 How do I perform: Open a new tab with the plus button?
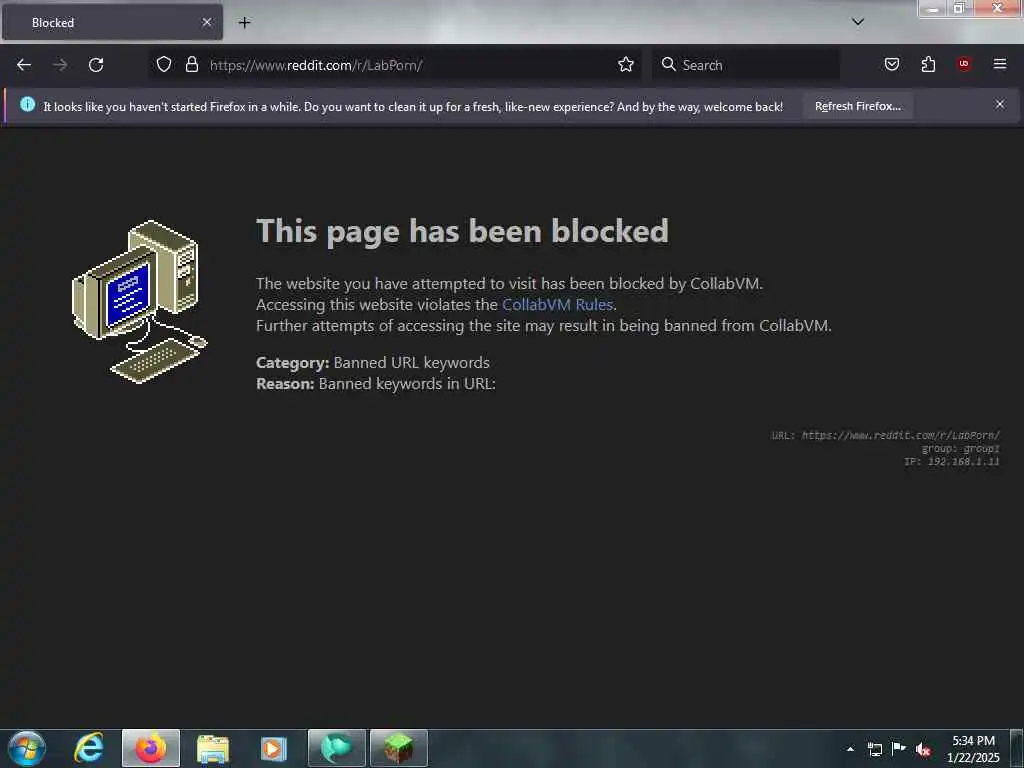pyautogui.click(x=244, y=22)
